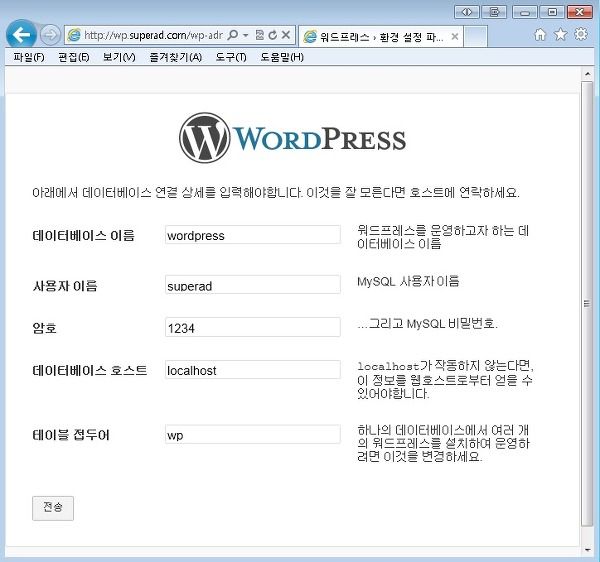
Task: Minimize the browser window
Action: 525,12
